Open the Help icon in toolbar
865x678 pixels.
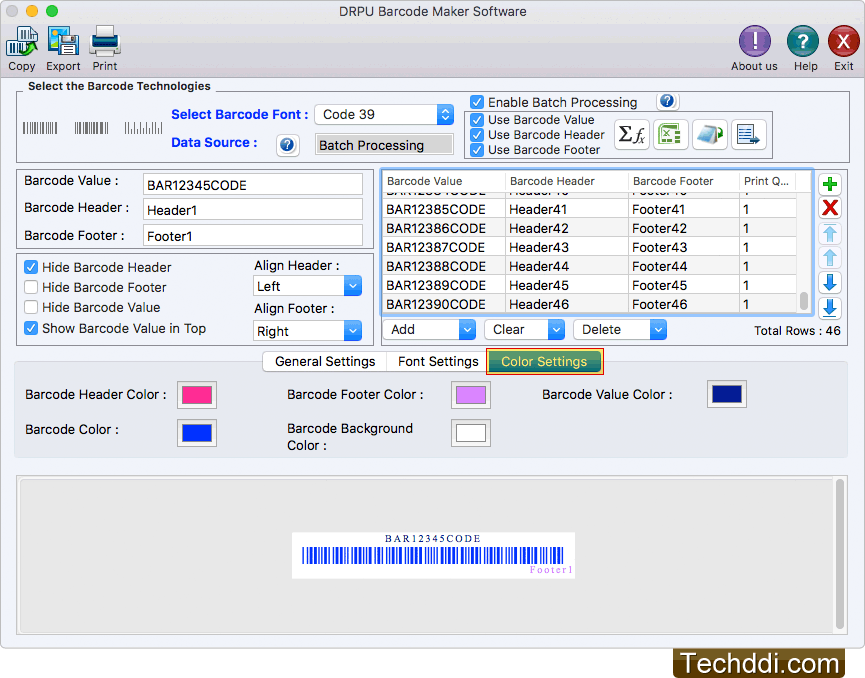point(803,41)
